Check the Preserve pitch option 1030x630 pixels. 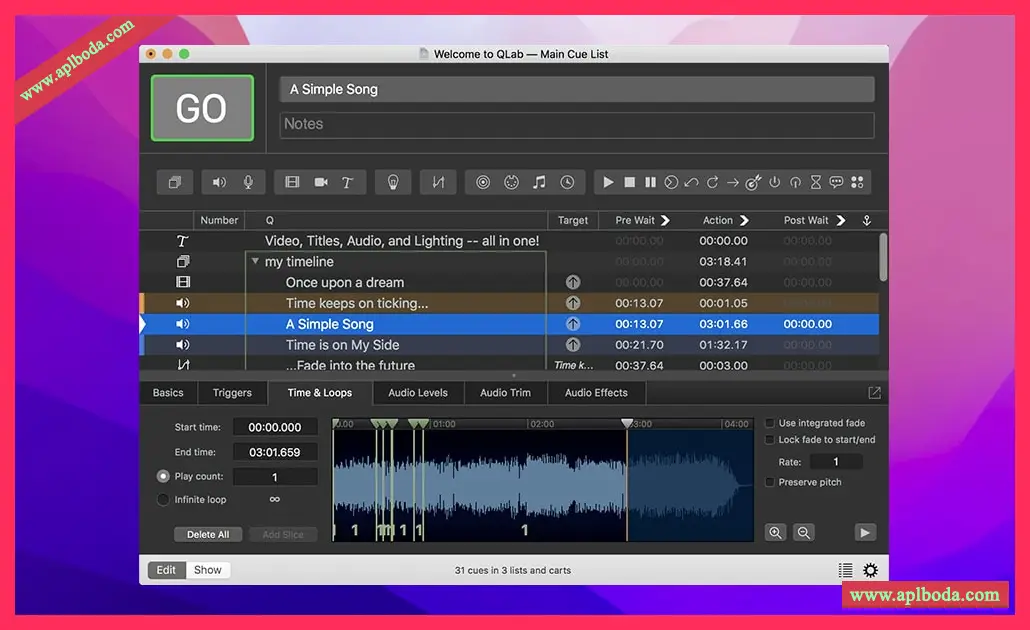[x=769, y=482]
